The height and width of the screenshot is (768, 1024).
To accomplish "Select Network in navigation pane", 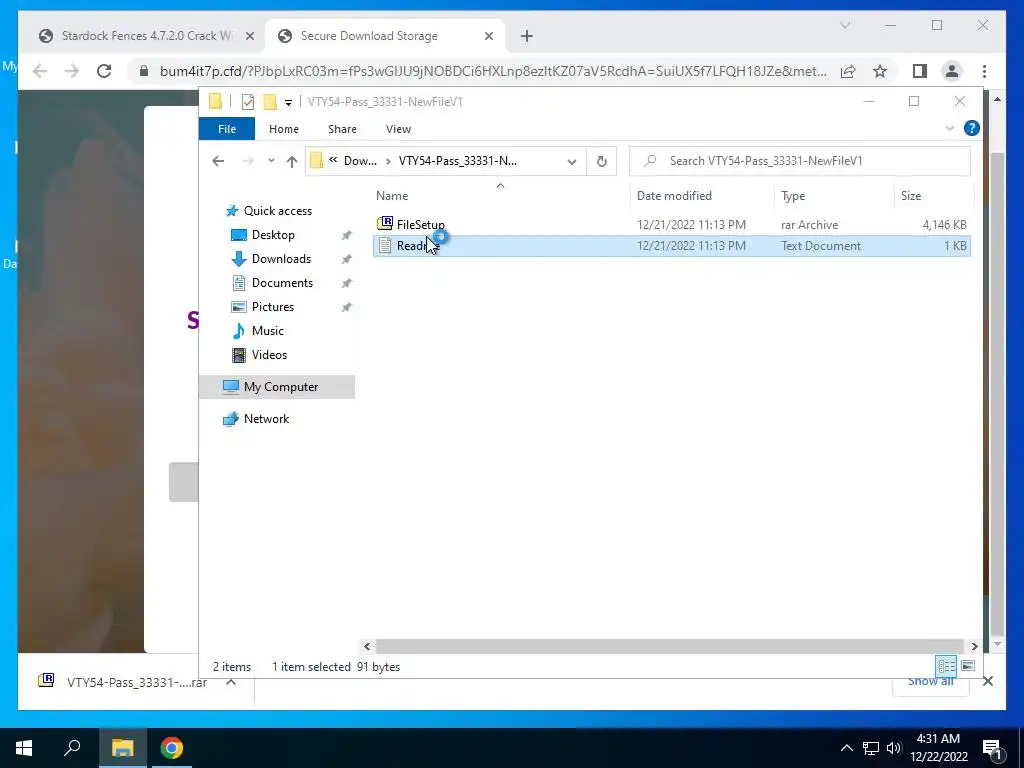I will tap(266, 419).
